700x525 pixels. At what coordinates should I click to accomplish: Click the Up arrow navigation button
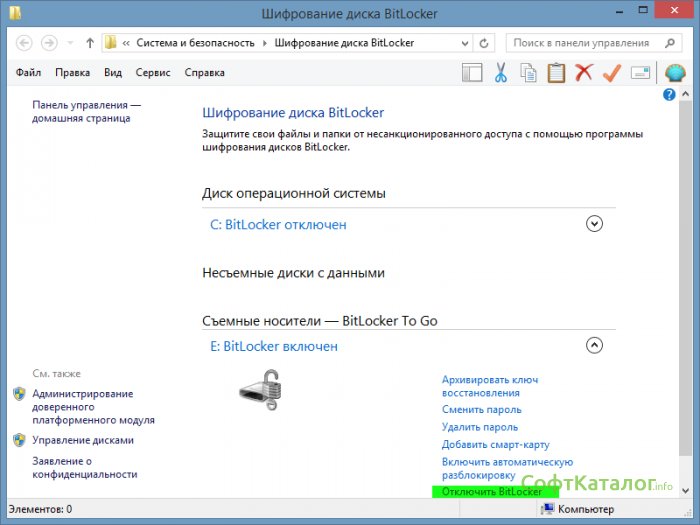tap(90, 43)
